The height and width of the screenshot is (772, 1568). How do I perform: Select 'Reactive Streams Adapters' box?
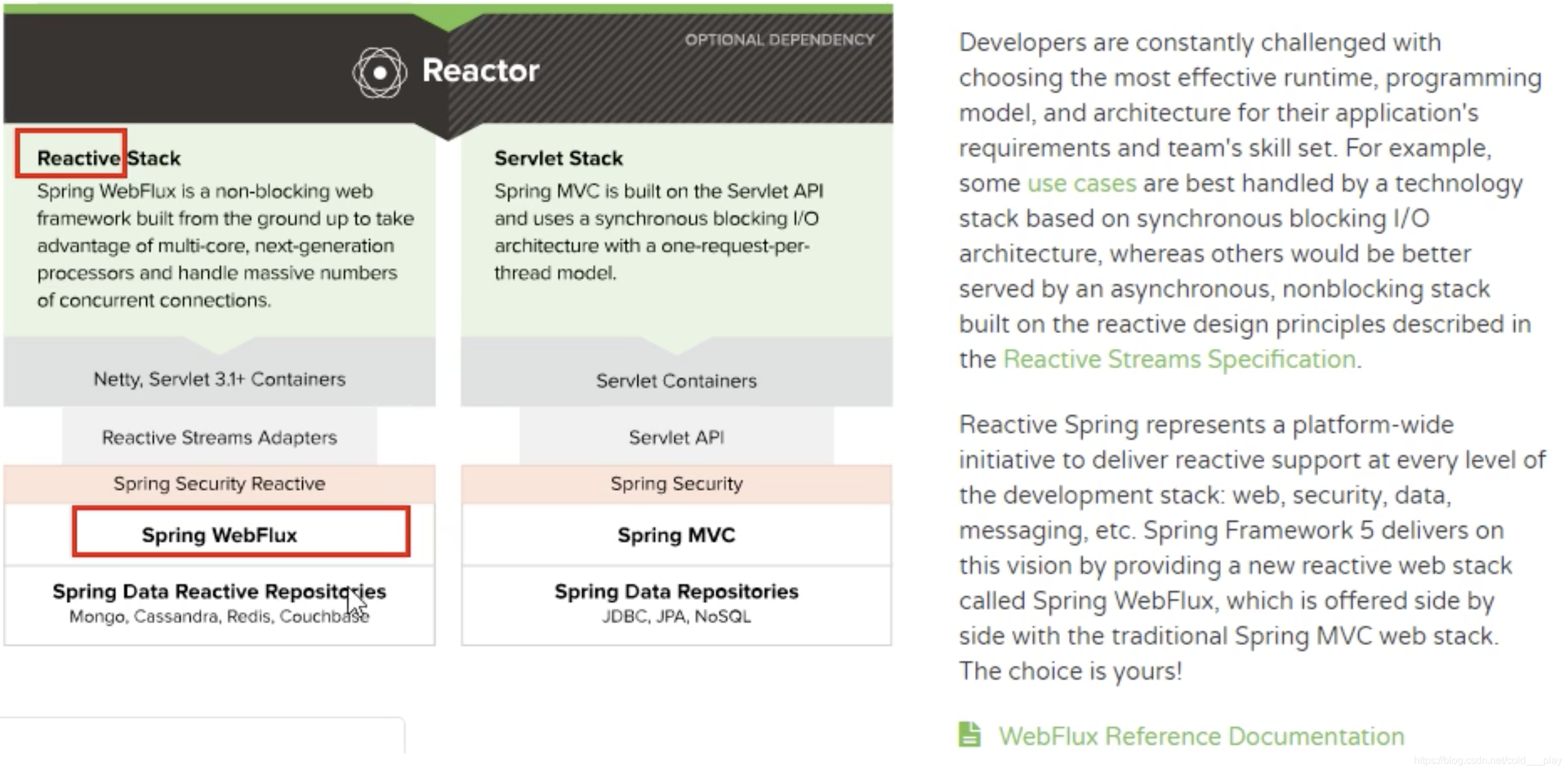(x=219, y=436)
